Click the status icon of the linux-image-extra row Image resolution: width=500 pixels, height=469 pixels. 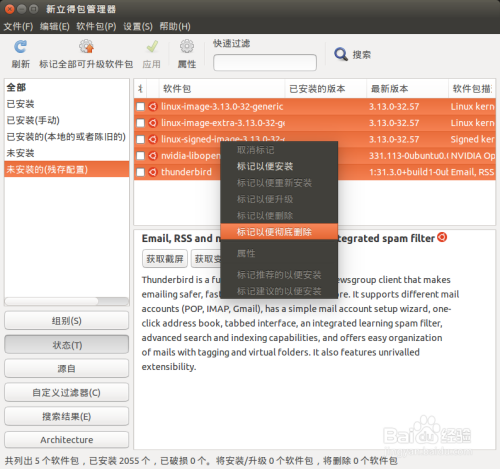coord(153,123)
